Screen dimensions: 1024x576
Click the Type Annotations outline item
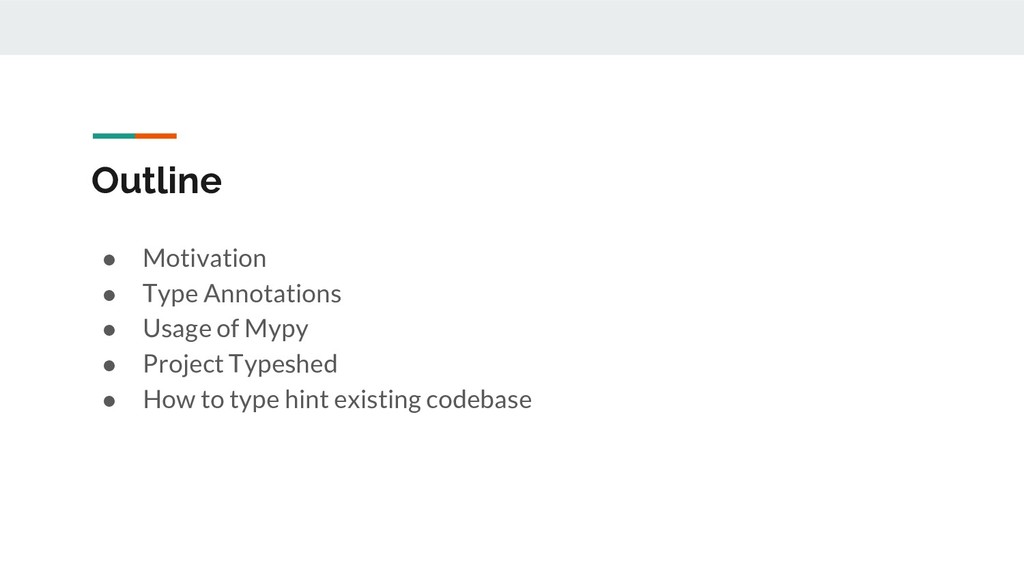[241, 294]
